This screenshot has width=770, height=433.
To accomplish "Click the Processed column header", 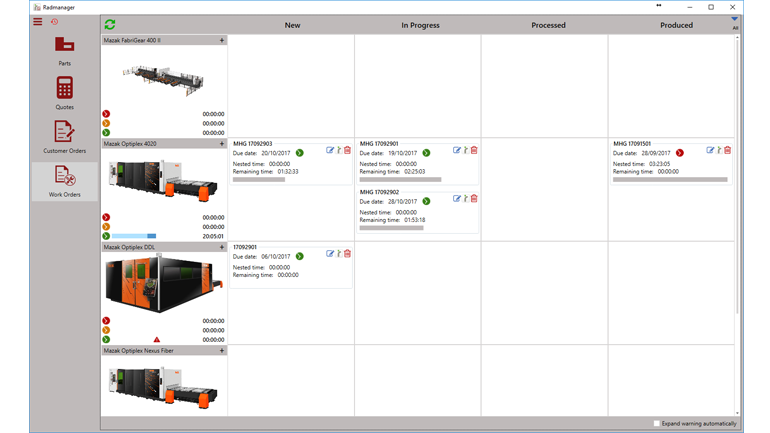I will click(x=549, y=25).
